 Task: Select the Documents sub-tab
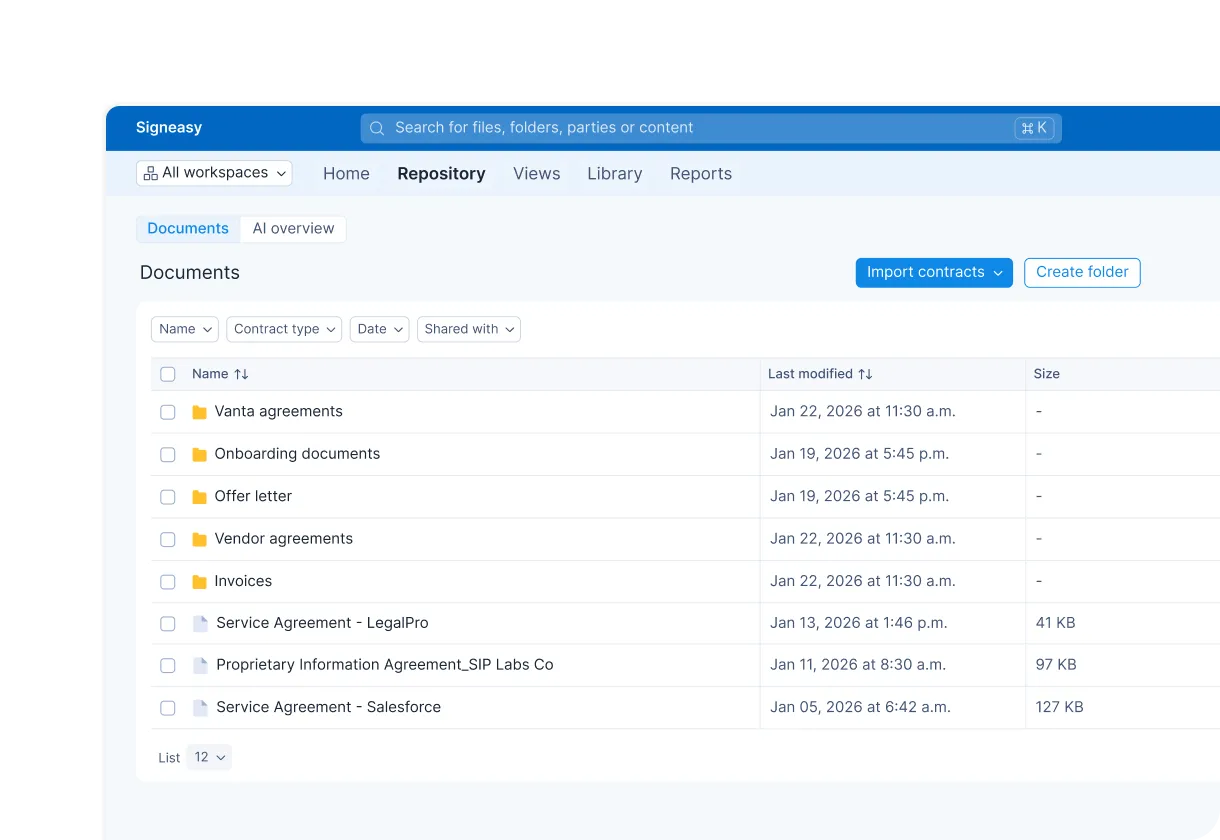tap(188, 228)
